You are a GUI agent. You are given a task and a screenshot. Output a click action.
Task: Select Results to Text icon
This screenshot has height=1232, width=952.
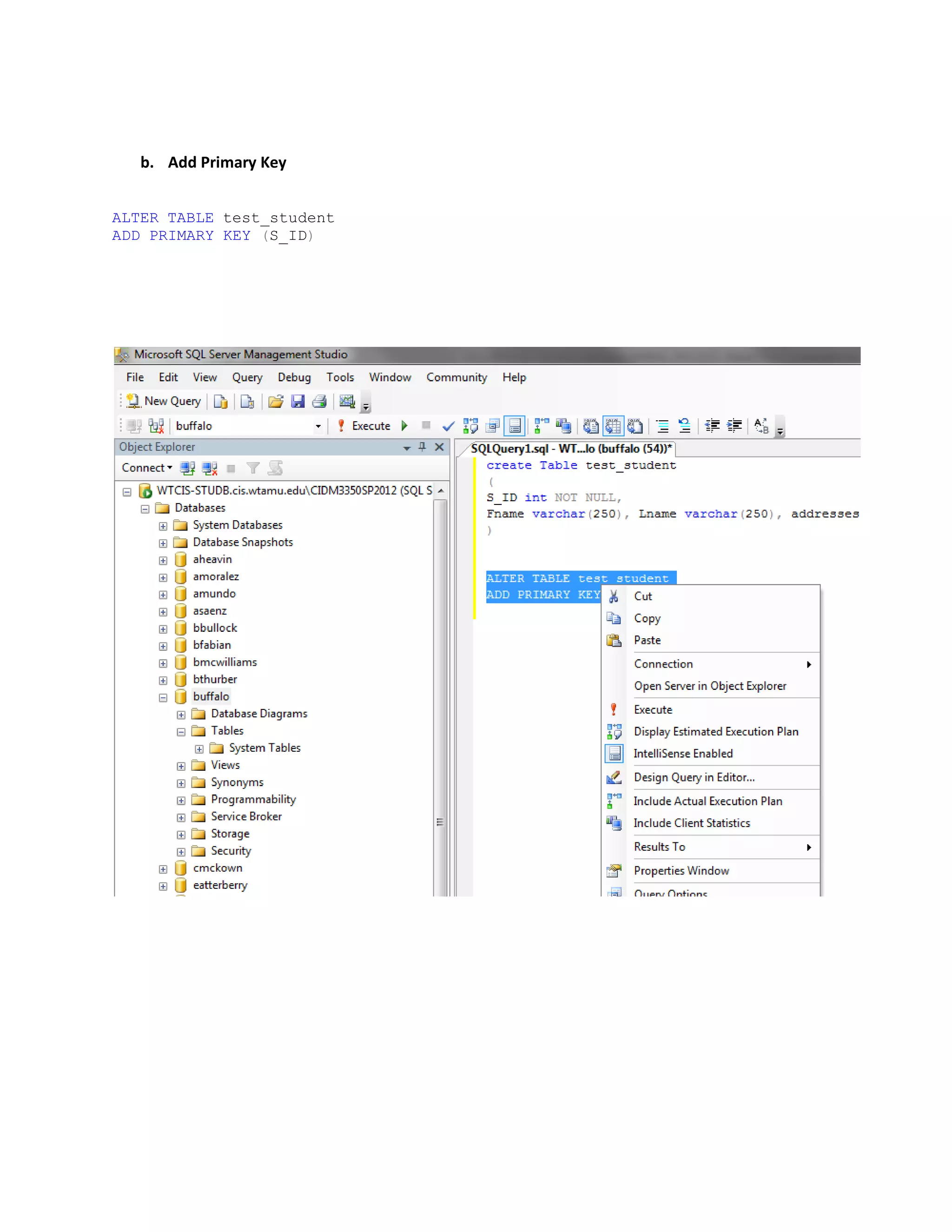590,426
